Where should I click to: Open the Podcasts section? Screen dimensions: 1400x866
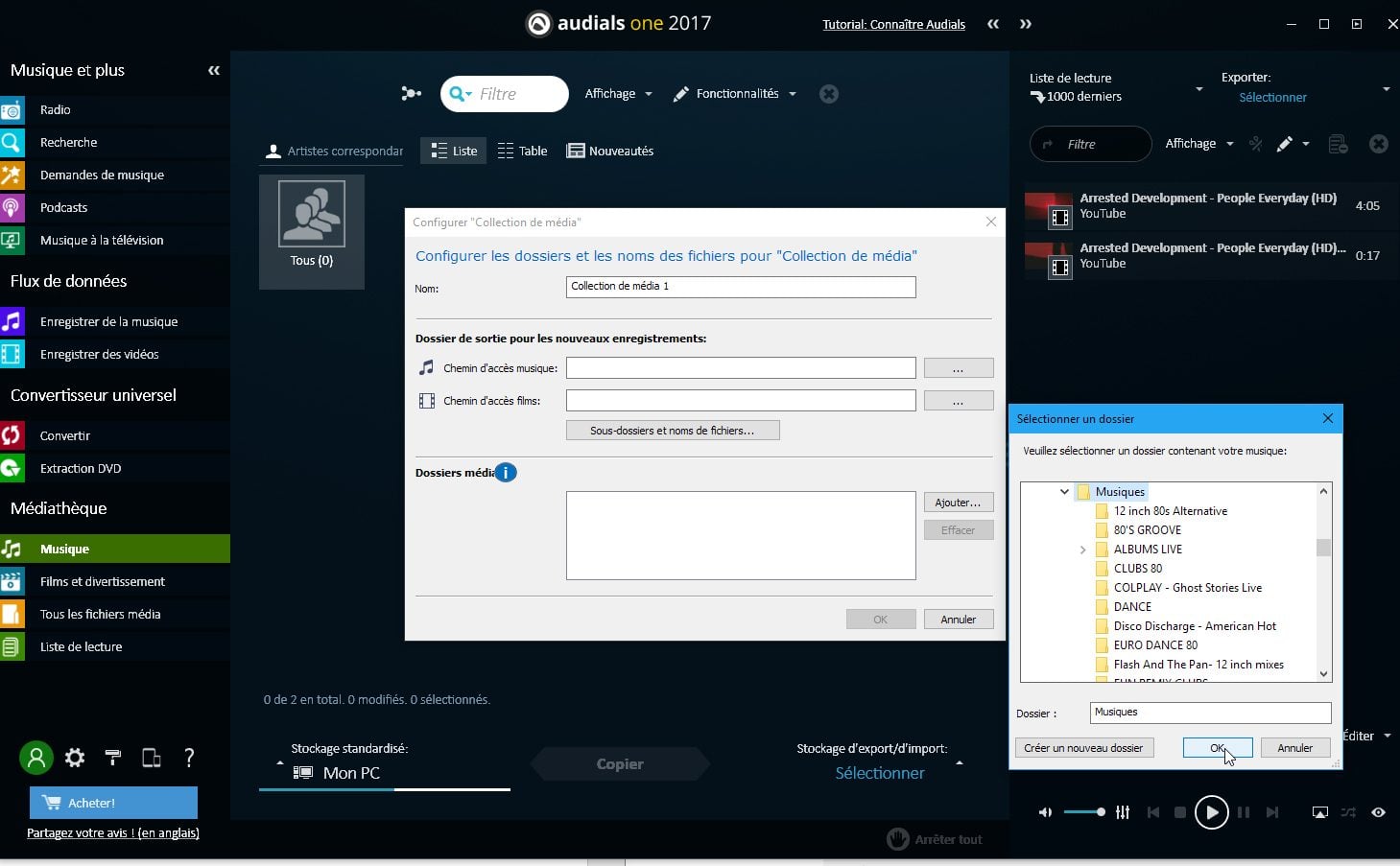point(63,207)
